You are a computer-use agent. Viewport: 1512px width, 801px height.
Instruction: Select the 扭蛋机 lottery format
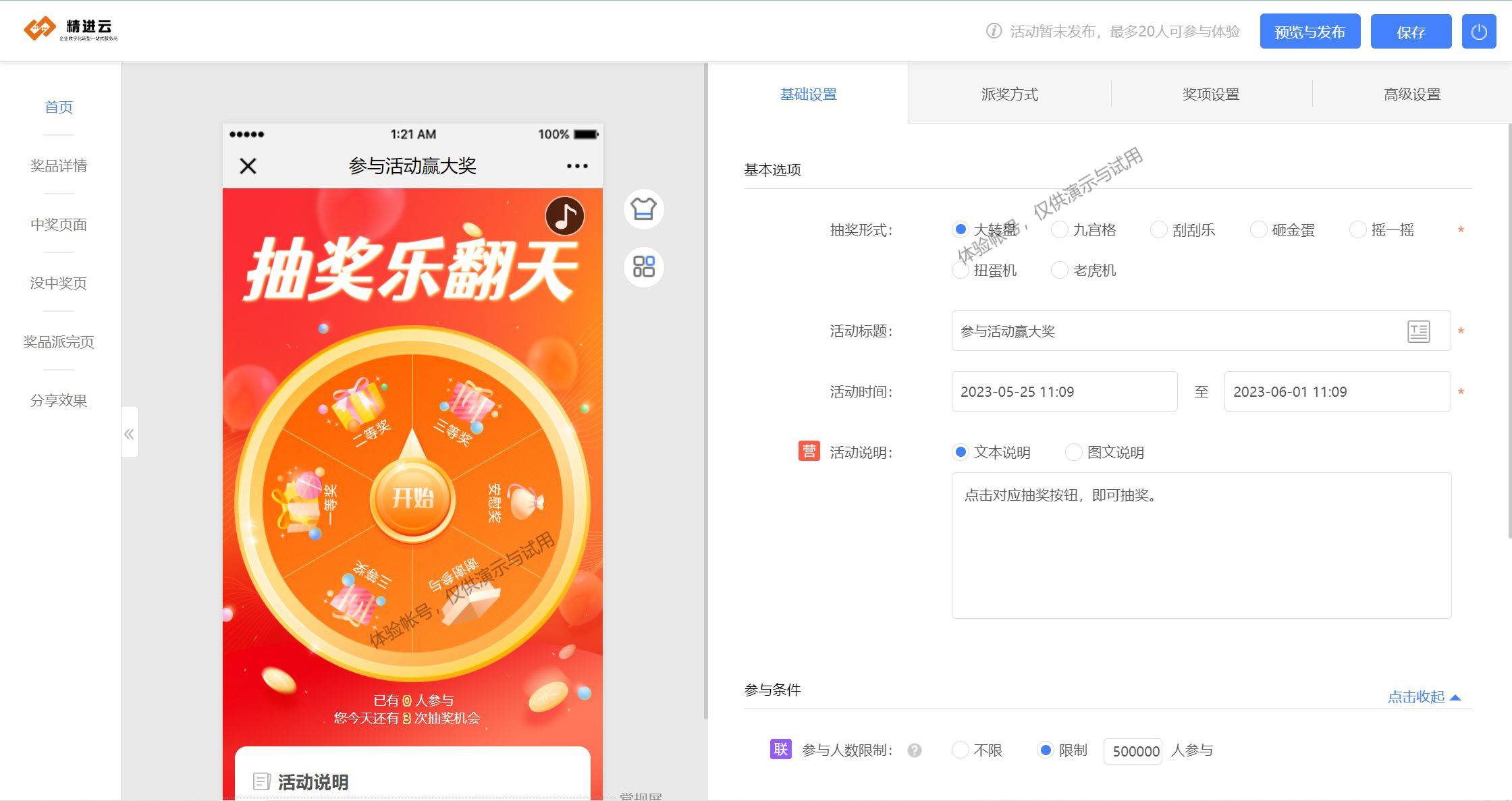960,270
